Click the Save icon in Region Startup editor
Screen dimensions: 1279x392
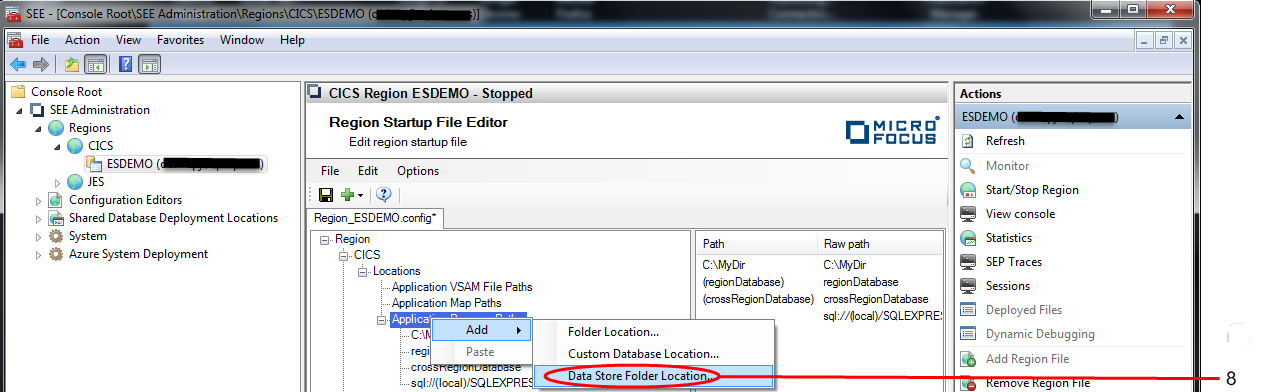[325, 194]
